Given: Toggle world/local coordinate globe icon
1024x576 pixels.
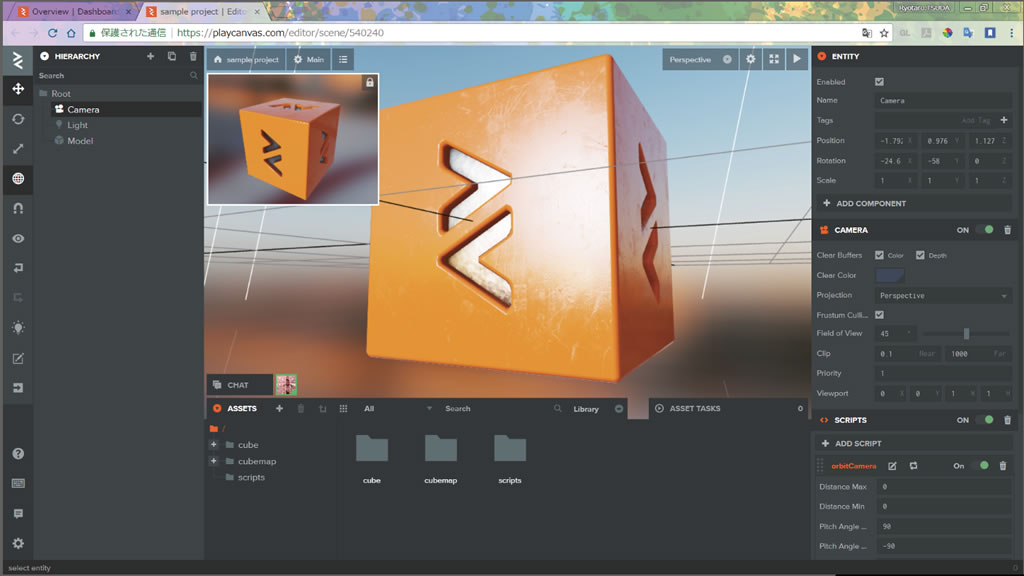Looking at the screenshot, I should coord(18,178).
